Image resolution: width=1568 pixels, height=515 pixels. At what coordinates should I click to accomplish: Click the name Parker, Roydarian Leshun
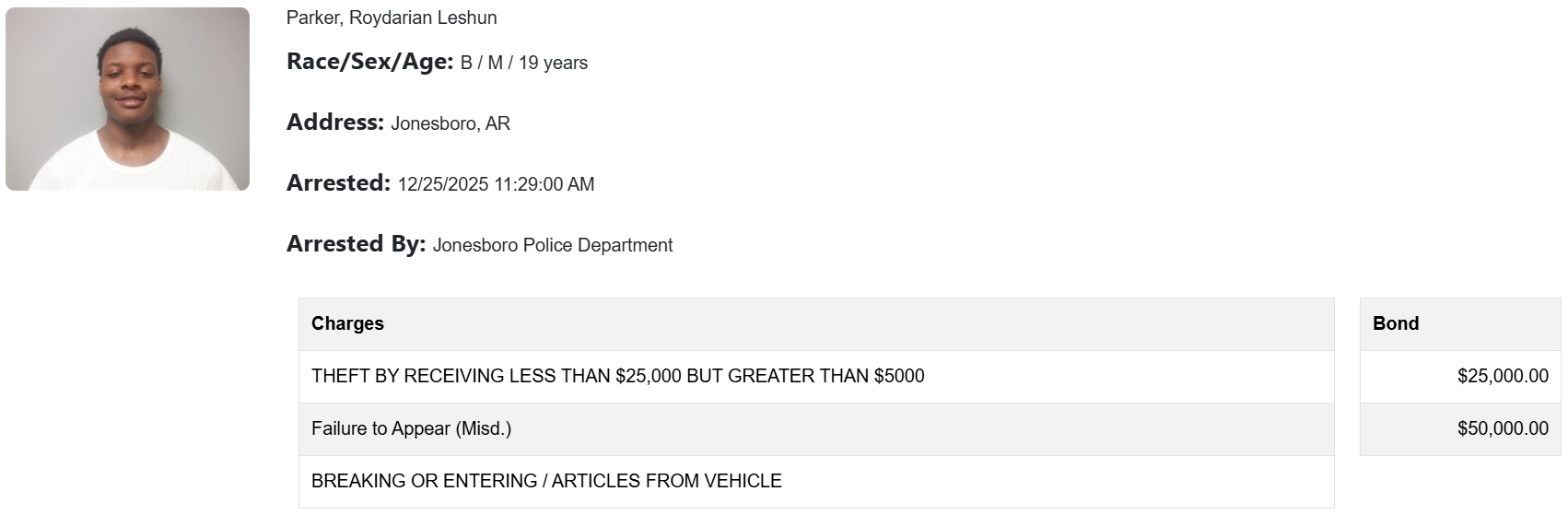[x=392, y=18]
